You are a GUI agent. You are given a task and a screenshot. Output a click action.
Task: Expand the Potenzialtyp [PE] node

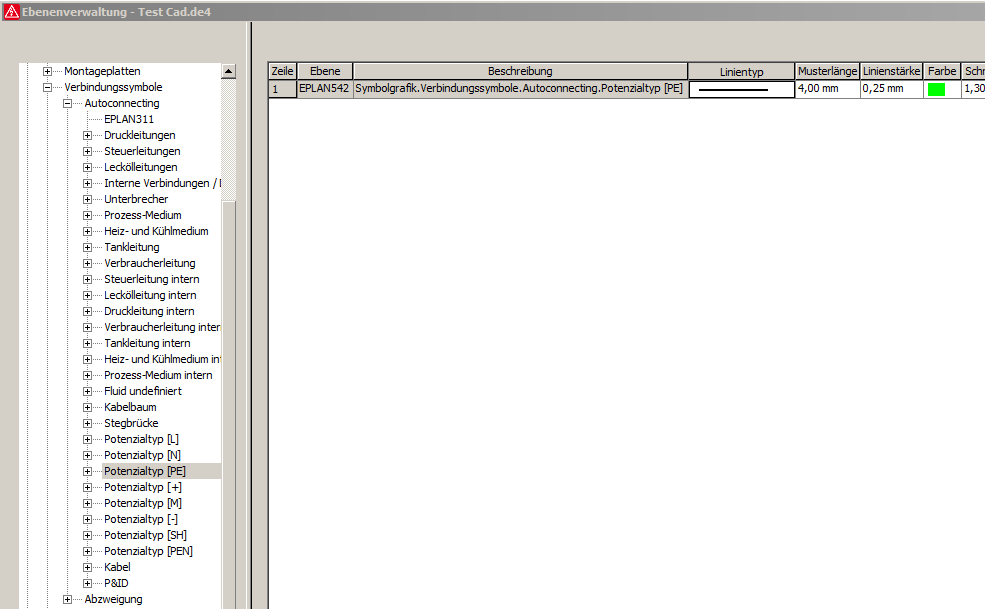(x=87, y=471)
